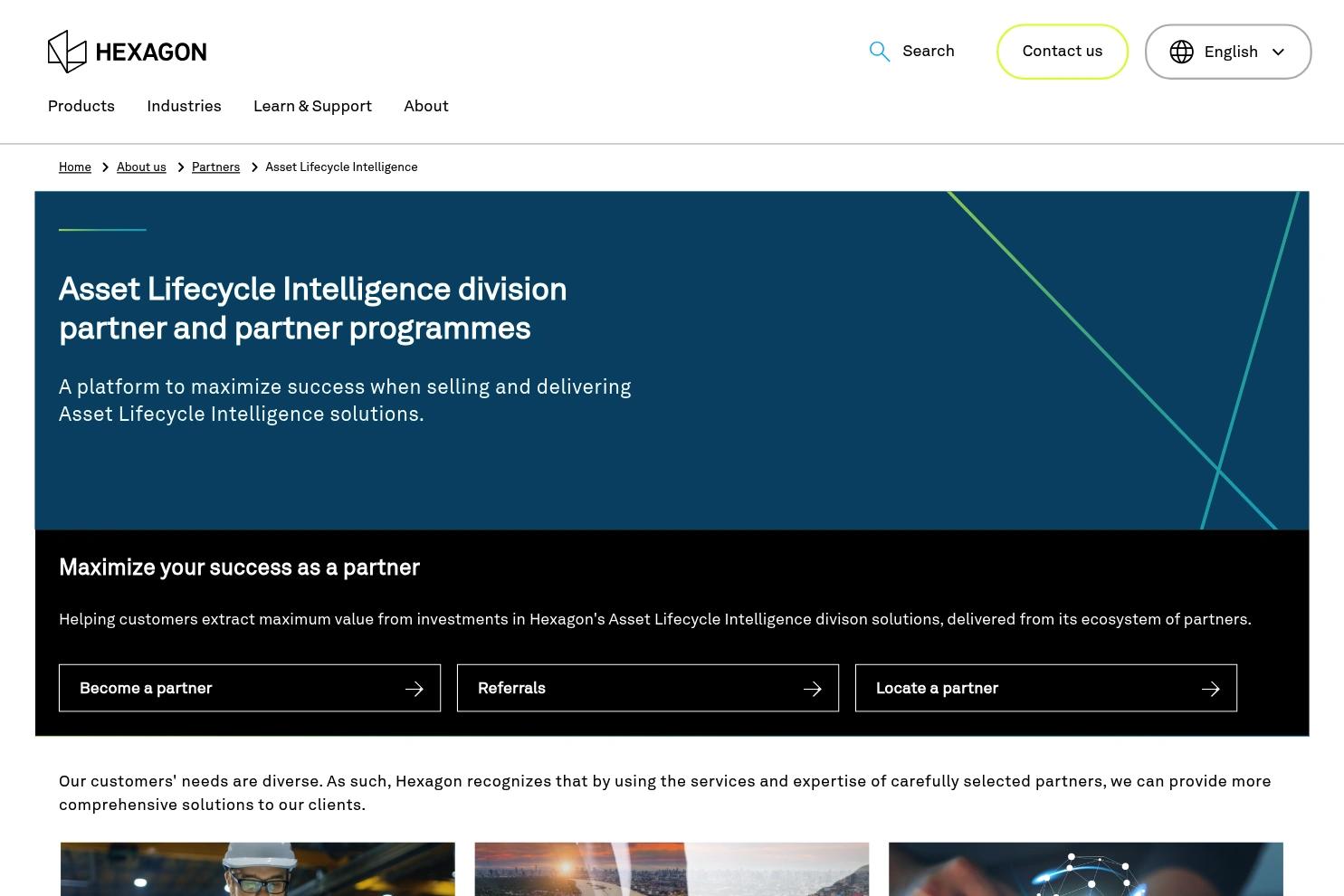1344x896 pixels.
Task: Click the 'Our customers' needs are diverse' paragraph
Action: 665,793
